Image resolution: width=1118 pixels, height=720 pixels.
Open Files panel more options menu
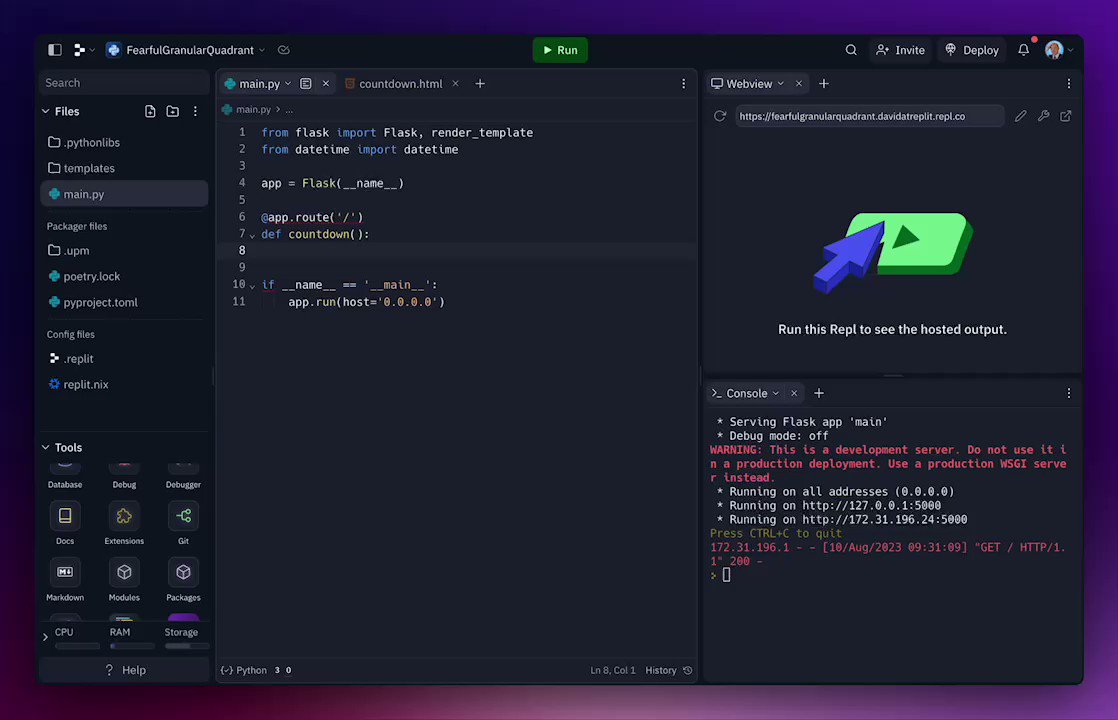(x=195, y=111)
